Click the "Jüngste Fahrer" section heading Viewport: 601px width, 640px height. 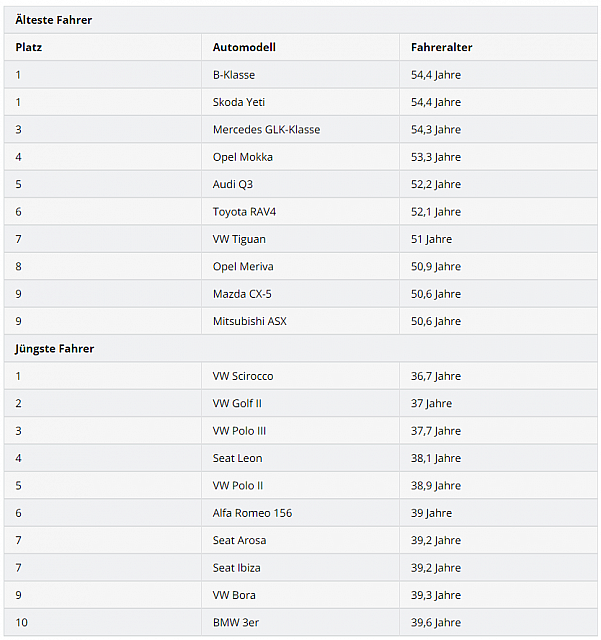[x=54, y=349]
